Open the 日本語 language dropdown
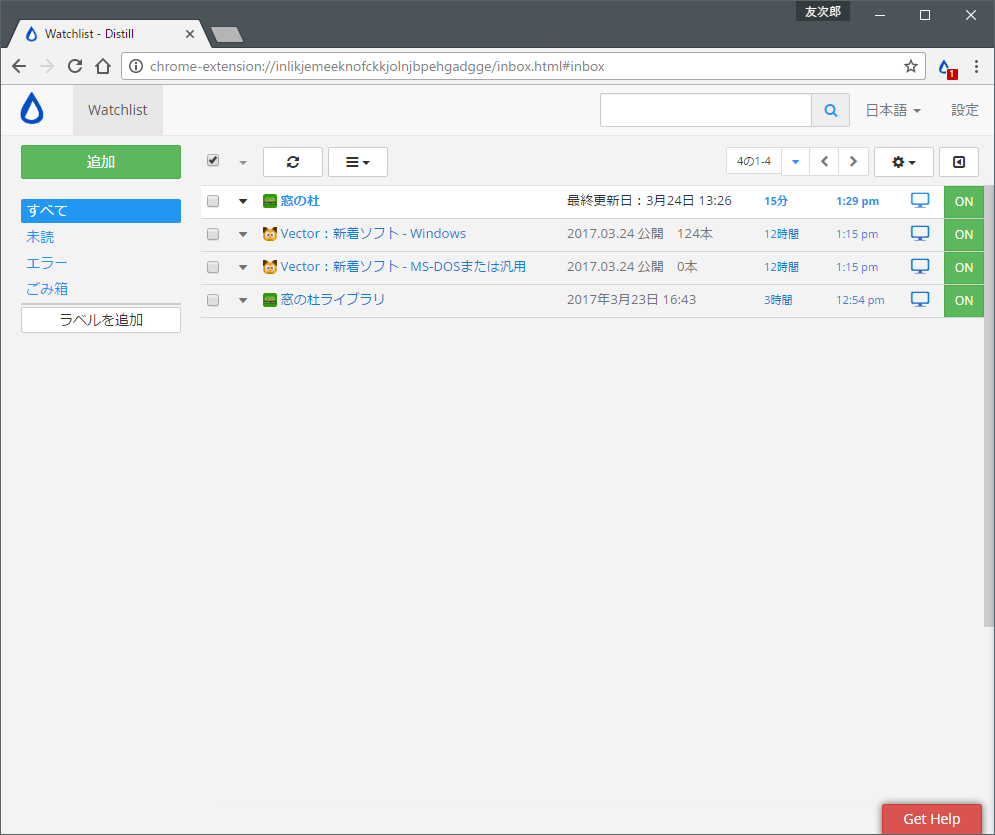Image resolution: width=995 pixels, height=835 pixels. 893,110
